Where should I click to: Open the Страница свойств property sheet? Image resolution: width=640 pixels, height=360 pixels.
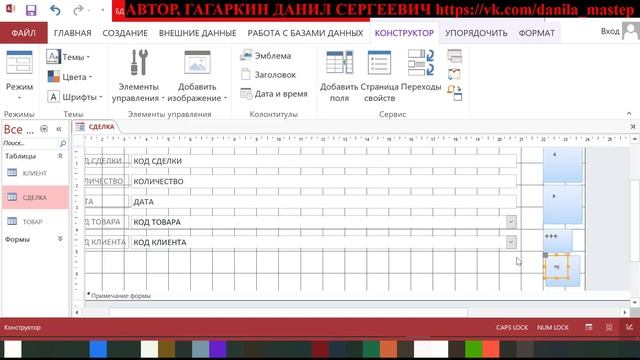[x=380, y=76]
